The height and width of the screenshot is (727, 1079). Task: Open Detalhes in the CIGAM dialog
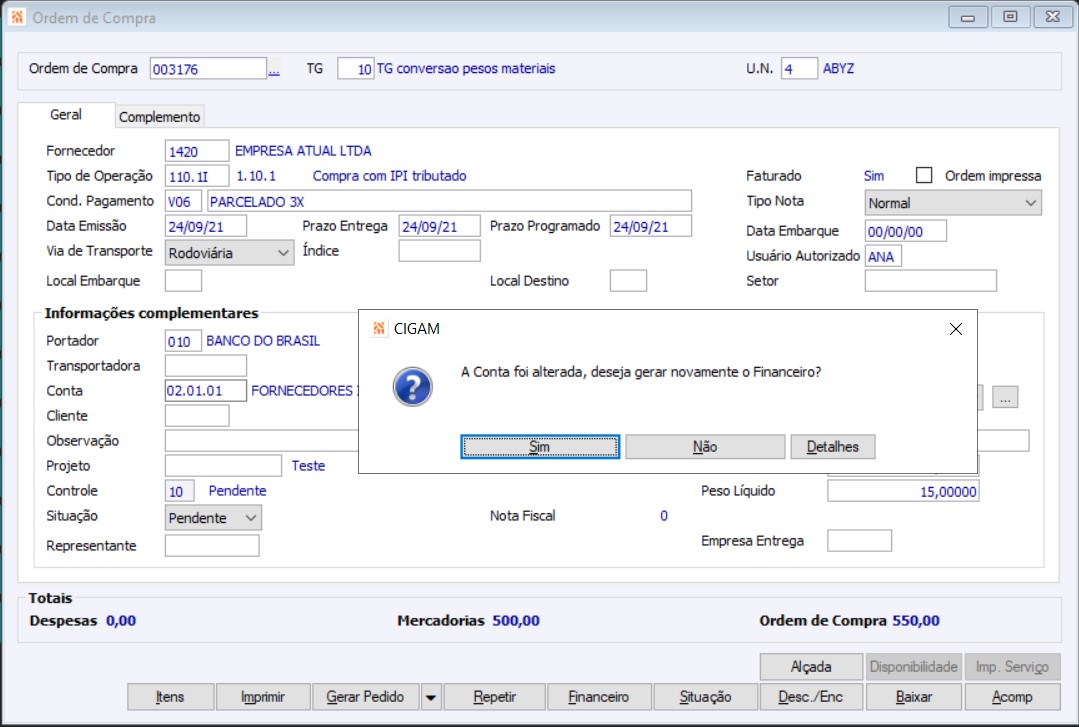click(x=833, y=447)
